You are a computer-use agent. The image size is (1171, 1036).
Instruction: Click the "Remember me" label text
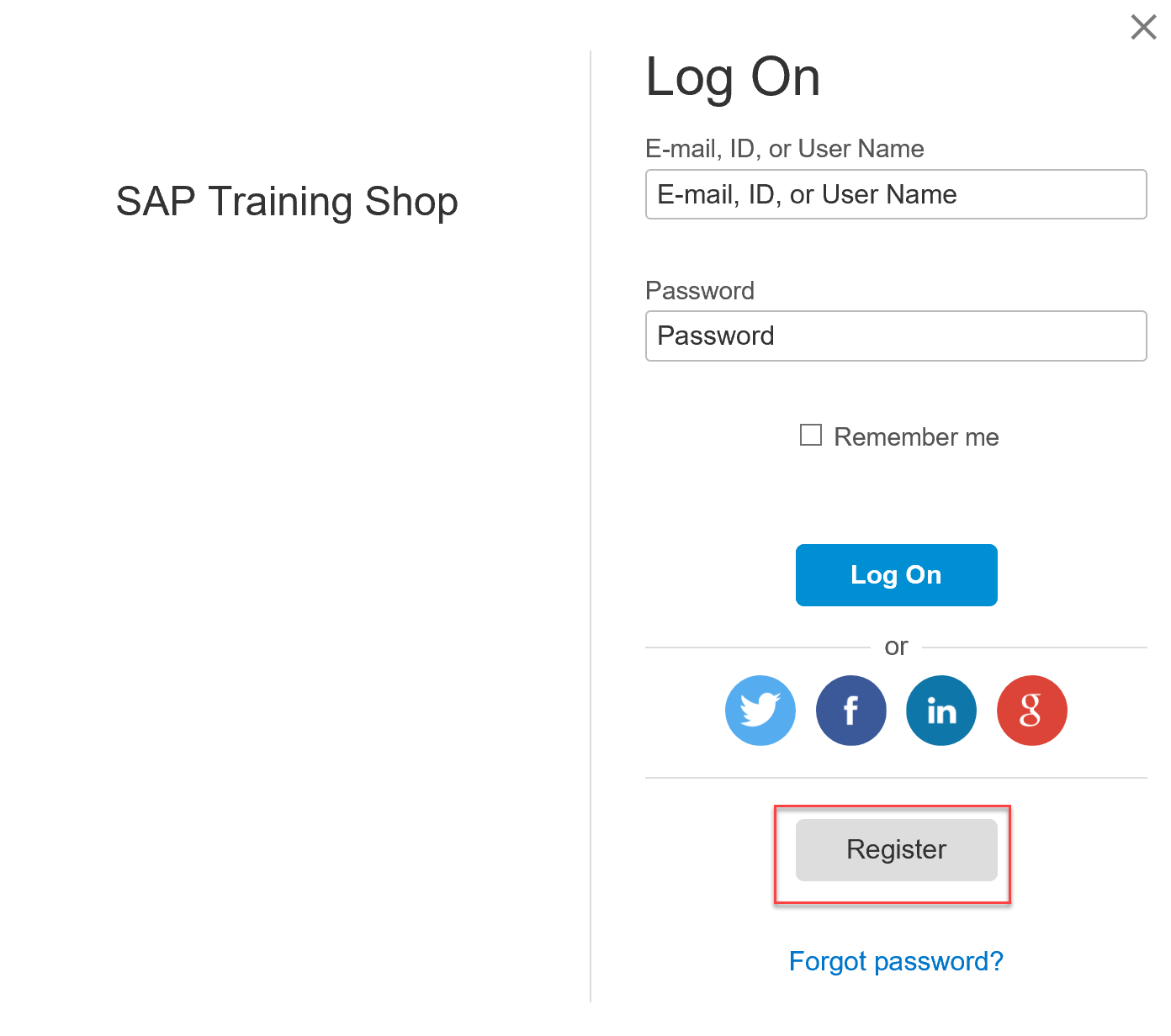(916, 437)
